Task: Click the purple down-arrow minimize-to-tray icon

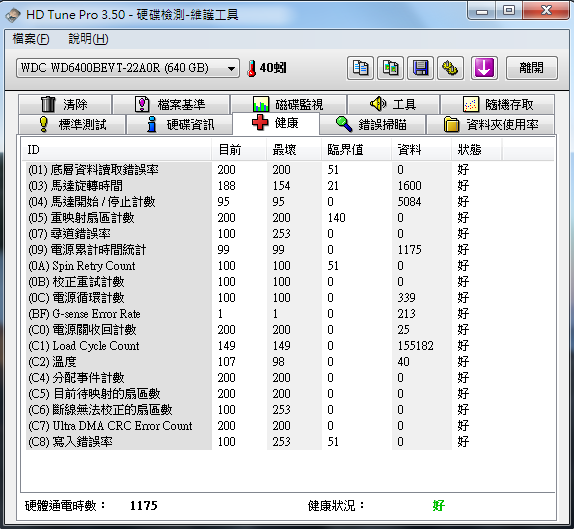Action: click(x=484, y=68)
